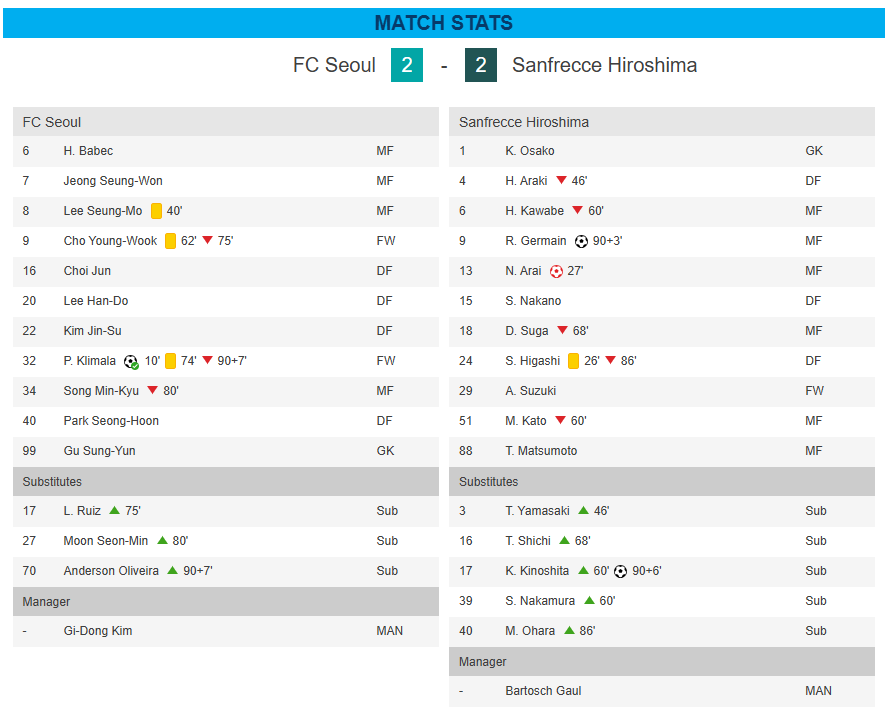Click K. Kinoshita's goal ball icon
Viewport: 886px width, 716px height.
click(621, 571)
